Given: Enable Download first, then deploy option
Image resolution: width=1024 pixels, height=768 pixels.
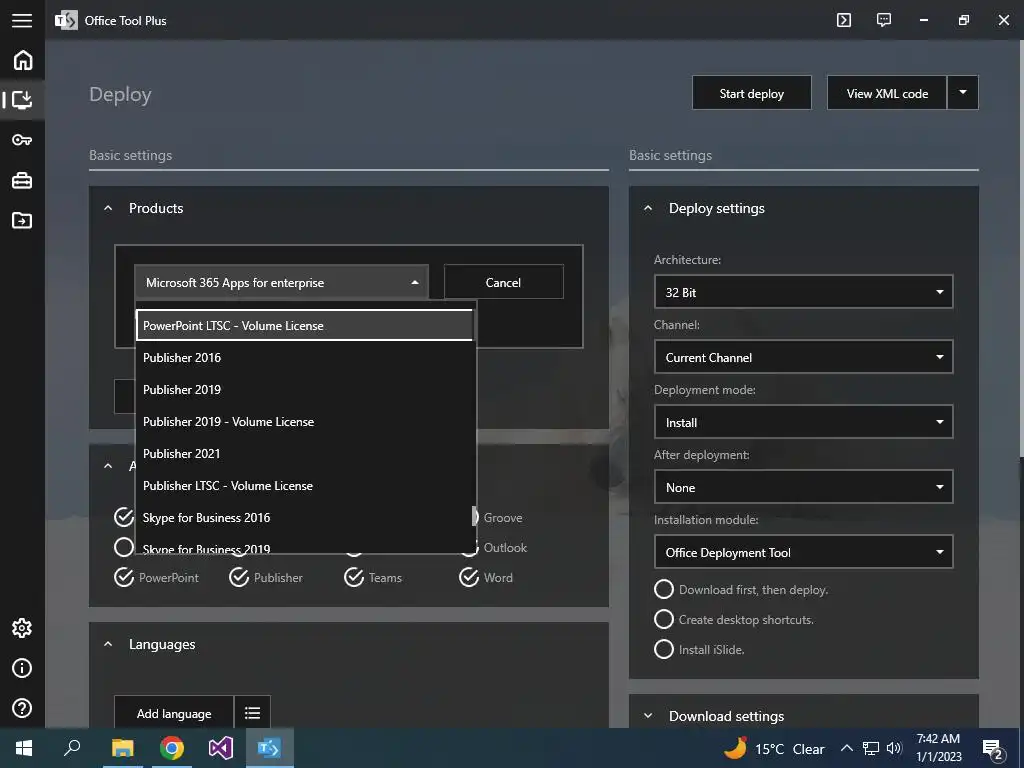Looking at the screenshot, I should pos(741,589).
